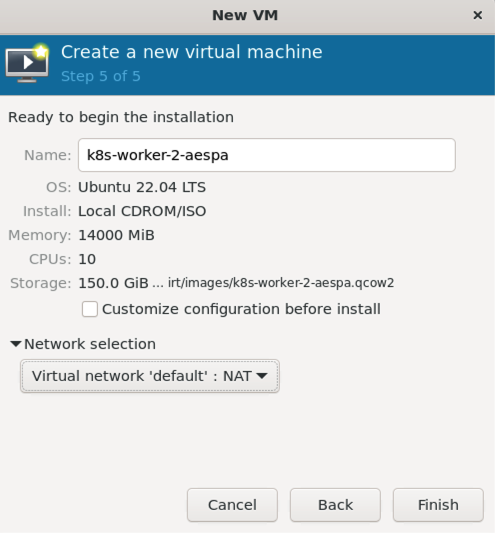
Task: Click the storage path ending in k8s-worker-2-aespa.qcow2
Action: click(281, 283)
